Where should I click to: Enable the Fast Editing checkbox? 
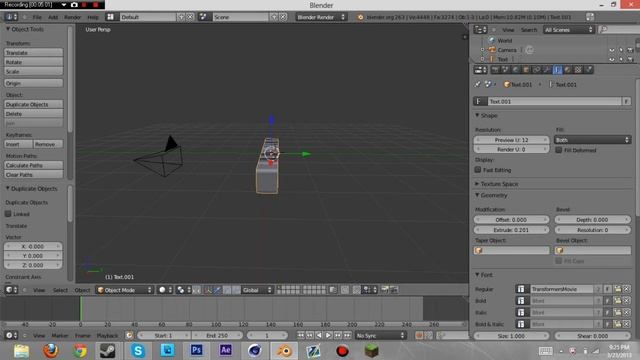point(478,170)
